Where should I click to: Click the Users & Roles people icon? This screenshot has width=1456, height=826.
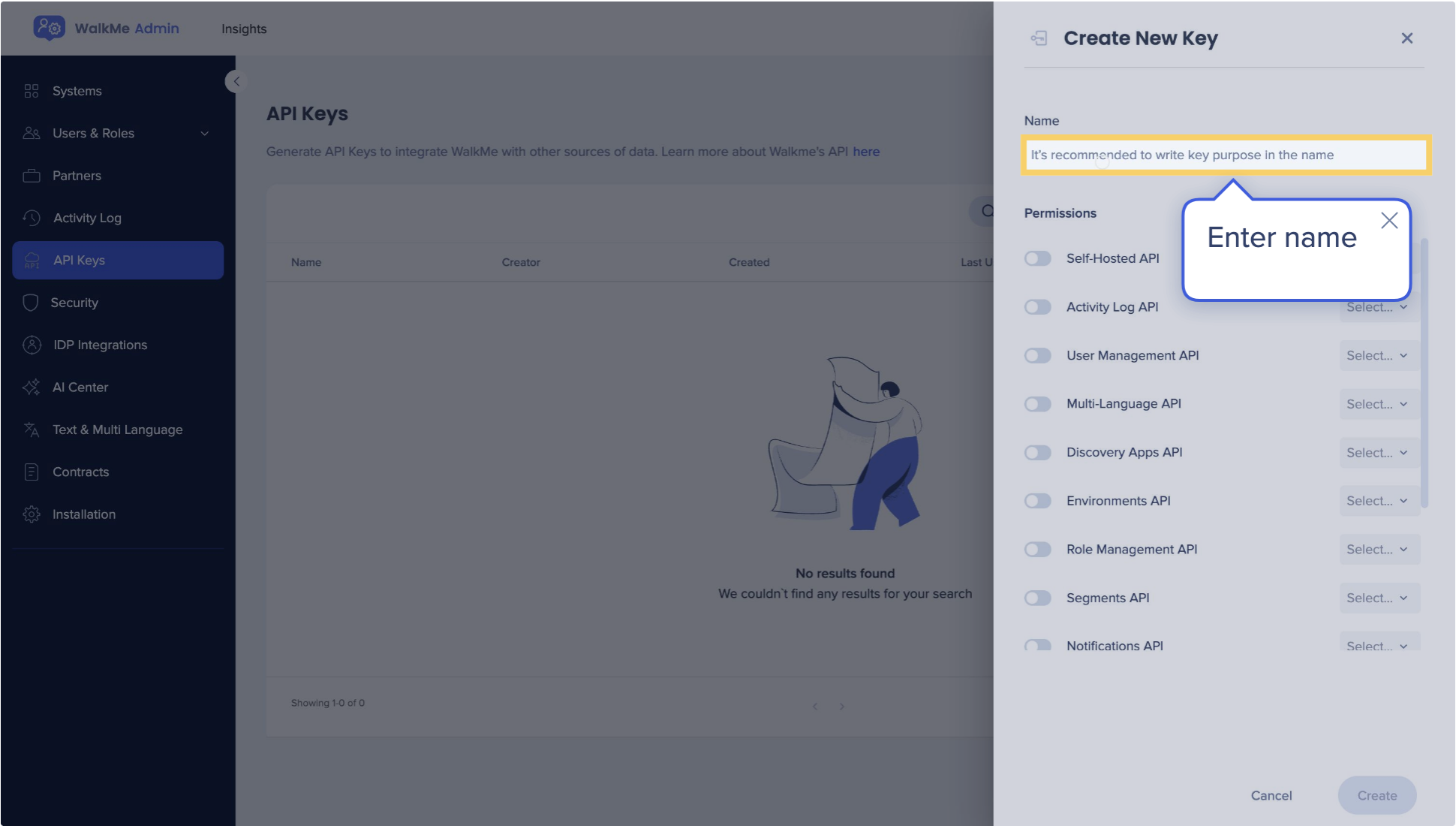pos(31,133)
